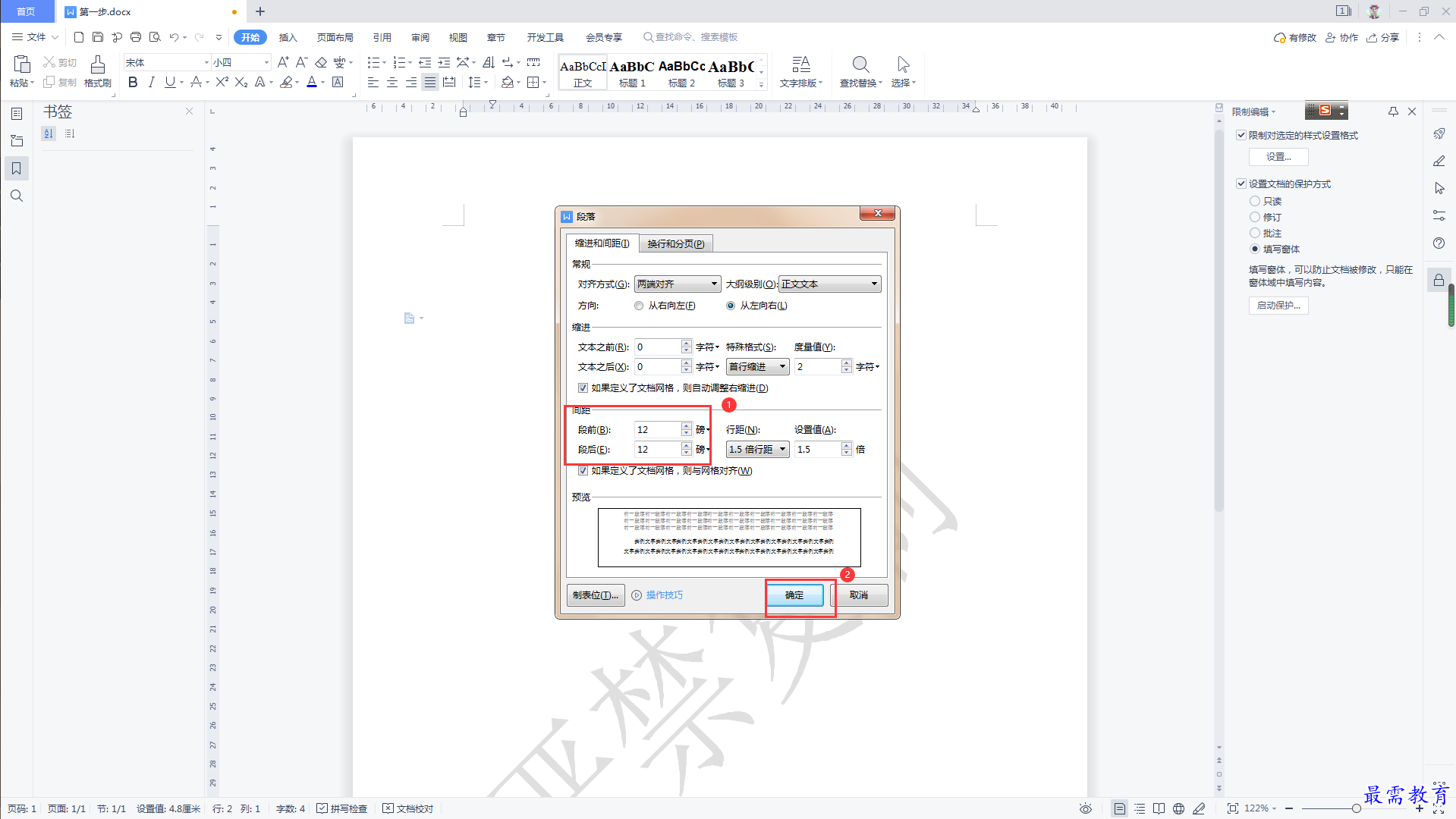Apply subscript formatting

coord(241,82)
